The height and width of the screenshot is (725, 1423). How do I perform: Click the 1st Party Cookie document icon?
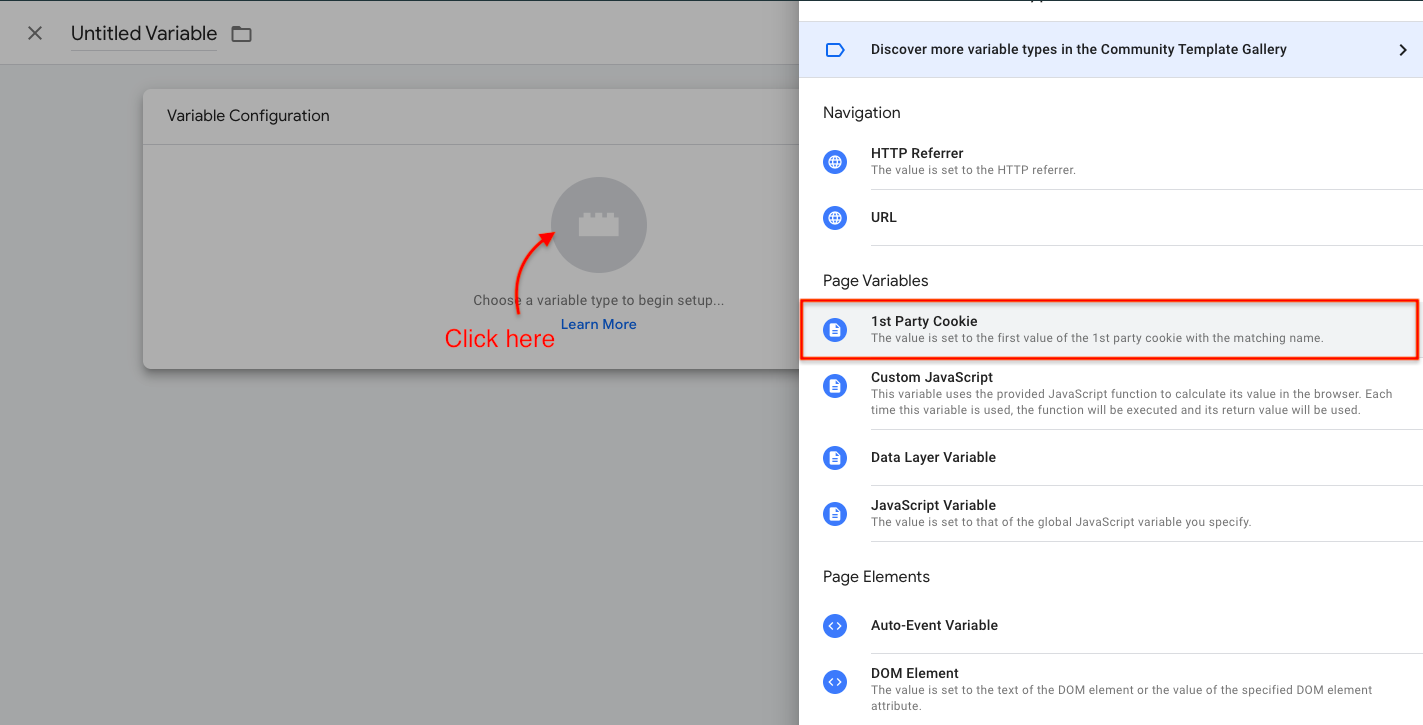click(x=835, y=330)
